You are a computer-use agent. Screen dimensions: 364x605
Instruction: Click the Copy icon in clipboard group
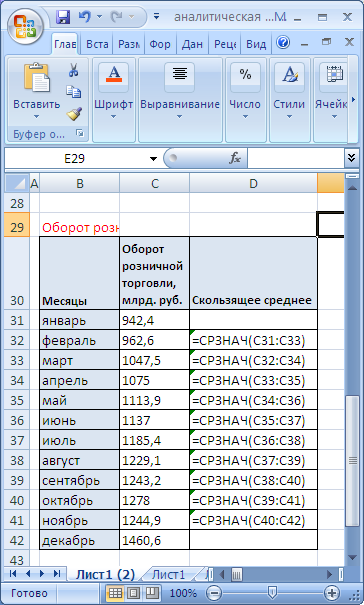[x=73, y=92]
